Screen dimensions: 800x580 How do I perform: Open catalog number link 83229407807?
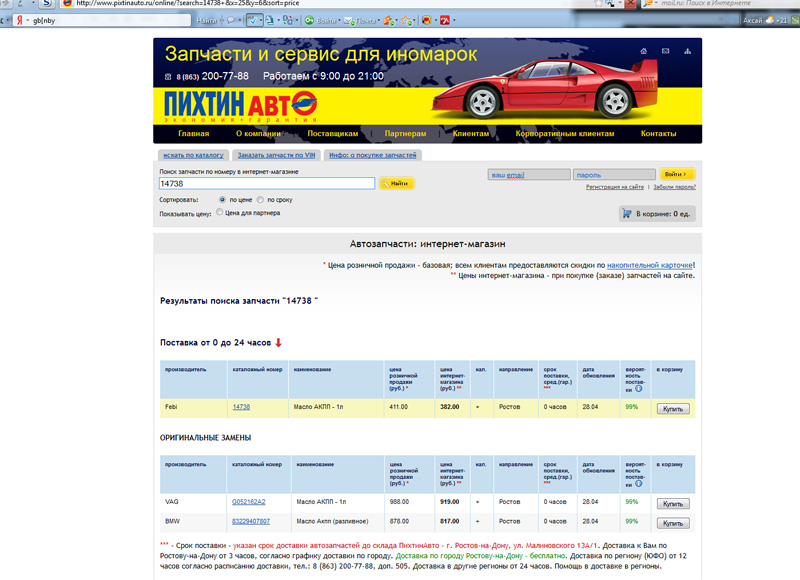click(x=251, y=521)
